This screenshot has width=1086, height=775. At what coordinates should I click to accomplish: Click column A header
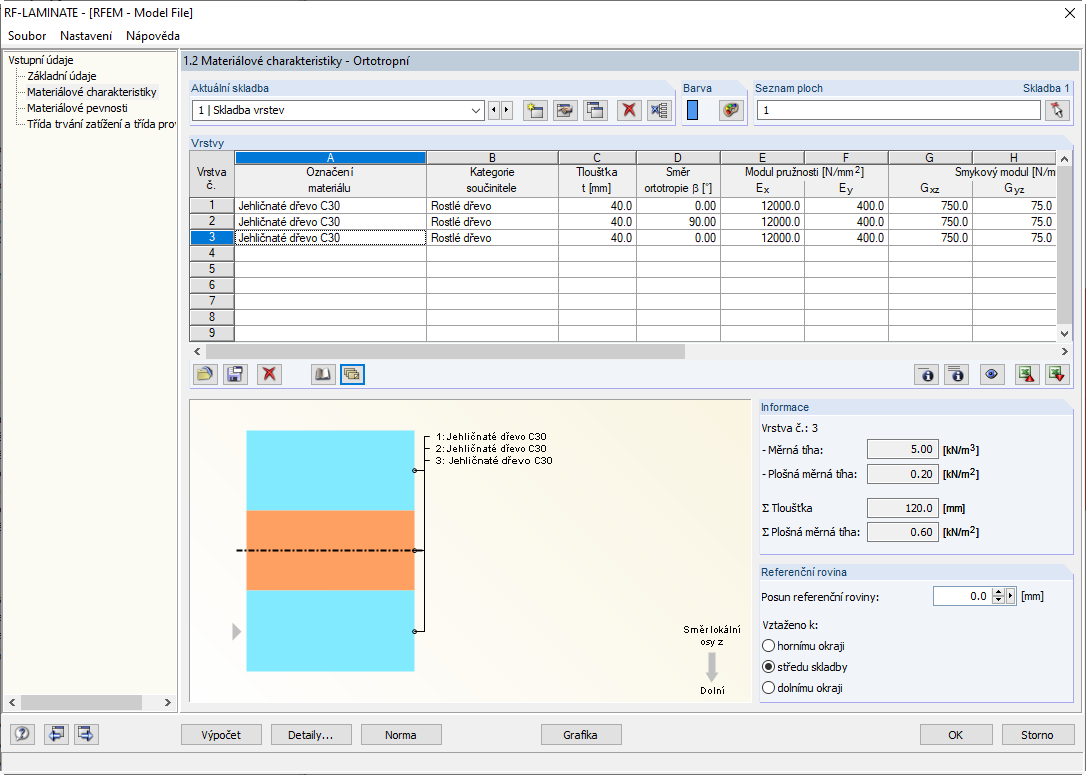330,158
